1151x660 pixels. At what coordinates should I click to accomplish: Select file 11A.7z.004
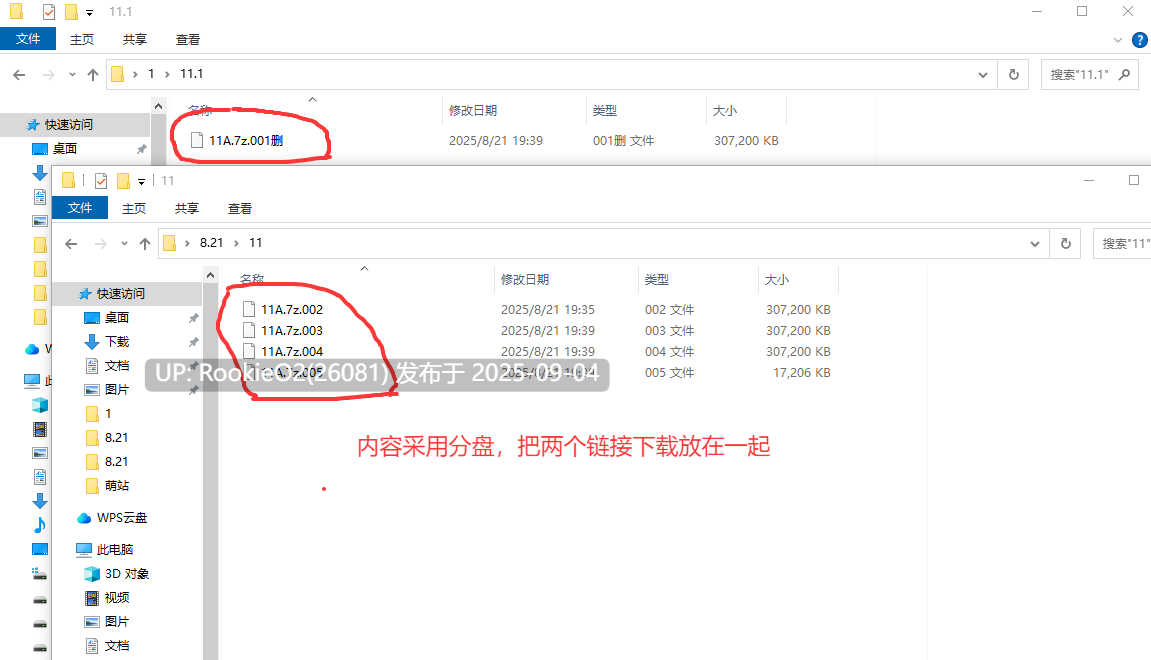pos(291,352)
